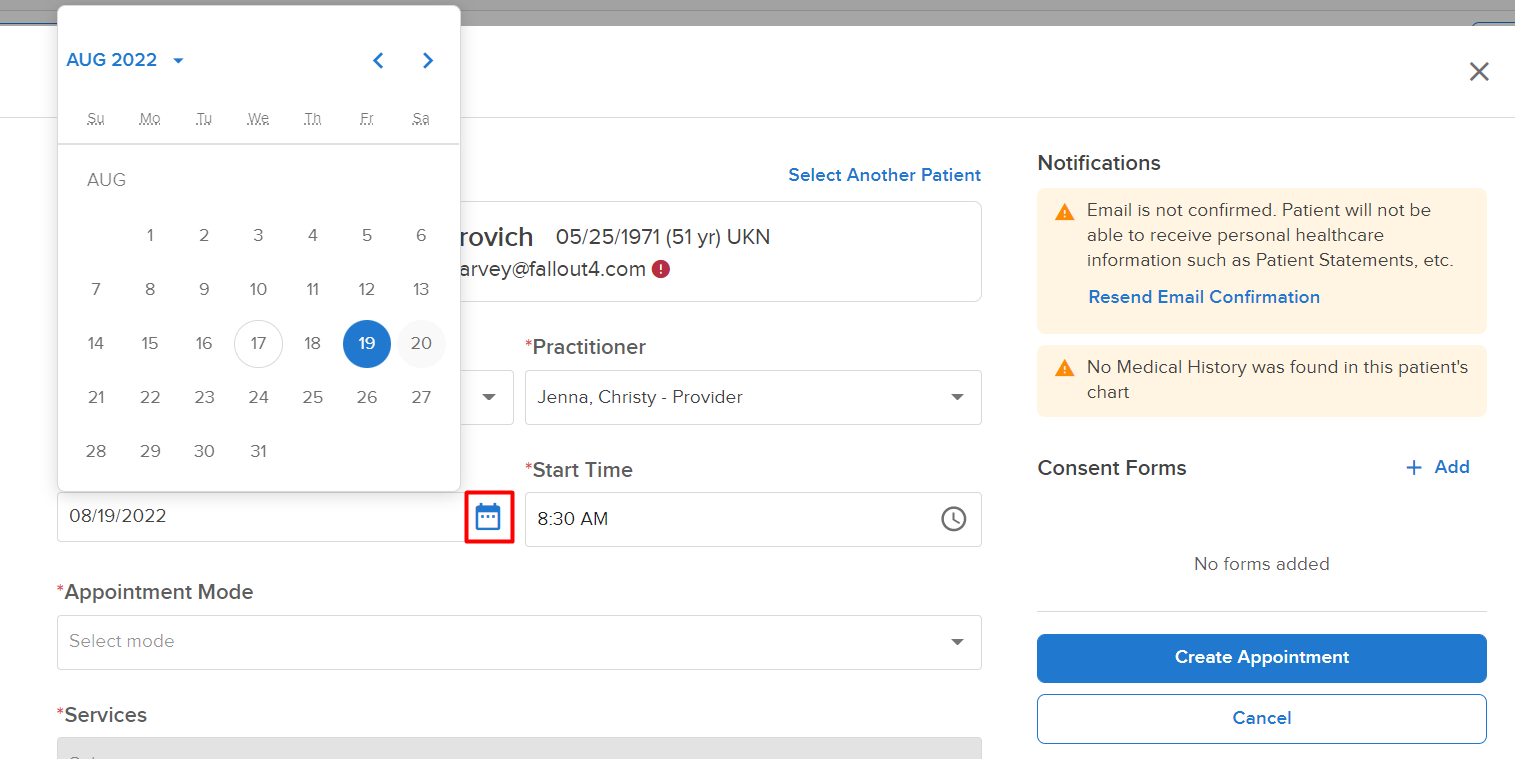The width and height of the screenshot is (1515, 759).
Task: Click the No forms added text
Action: (1262, 564)
